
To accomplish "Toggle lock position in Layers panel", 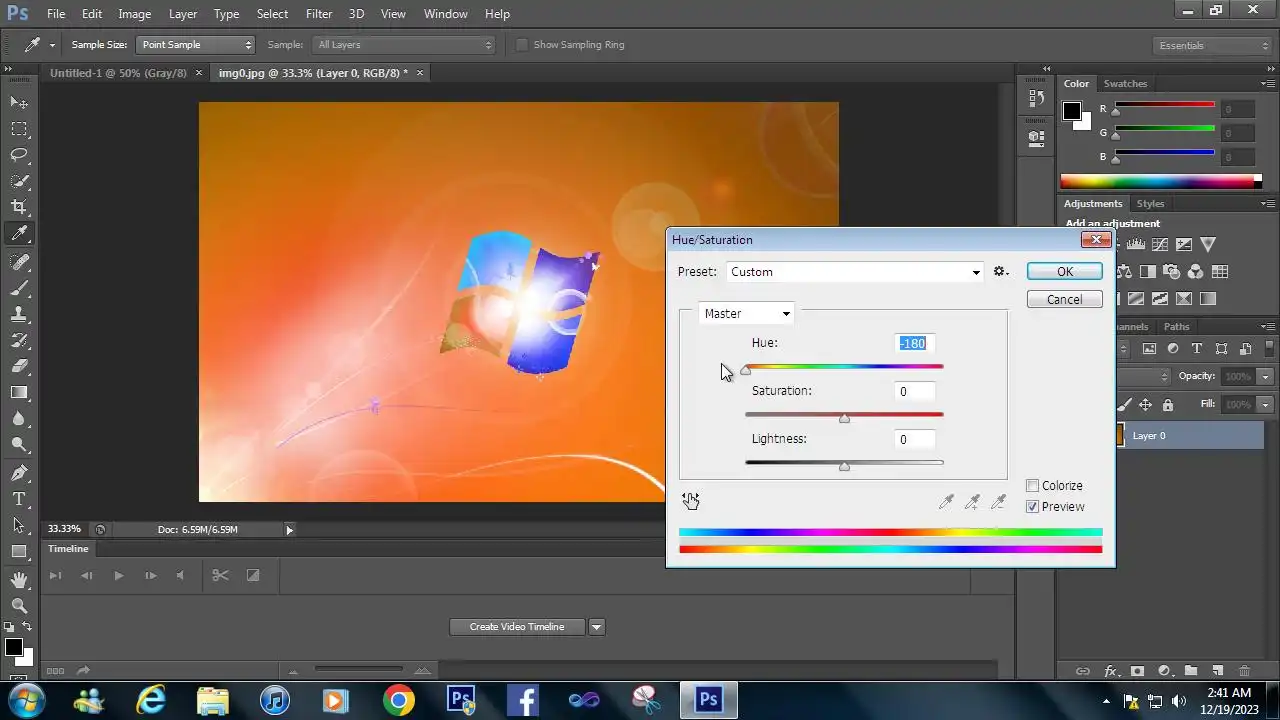I will [1145, 405].
